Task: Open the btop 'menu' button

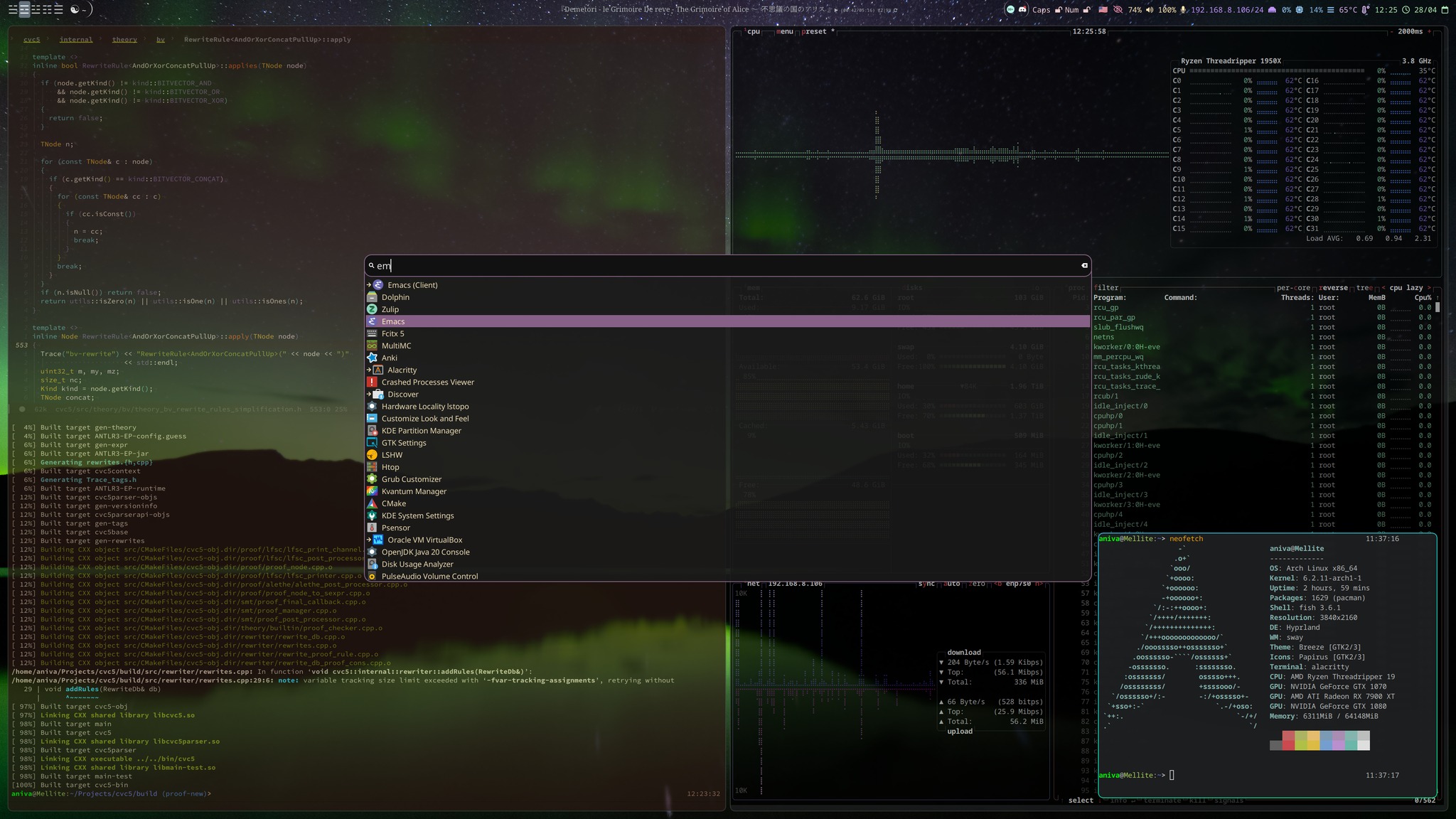Action: [785, 31]
